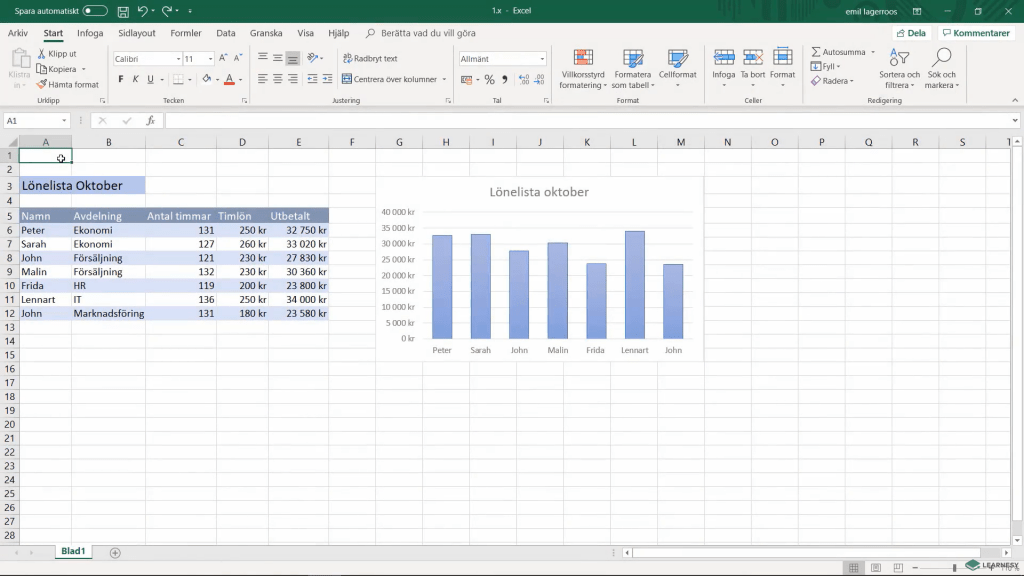Click Klipp ut scissors command

(x=57, y=54)
